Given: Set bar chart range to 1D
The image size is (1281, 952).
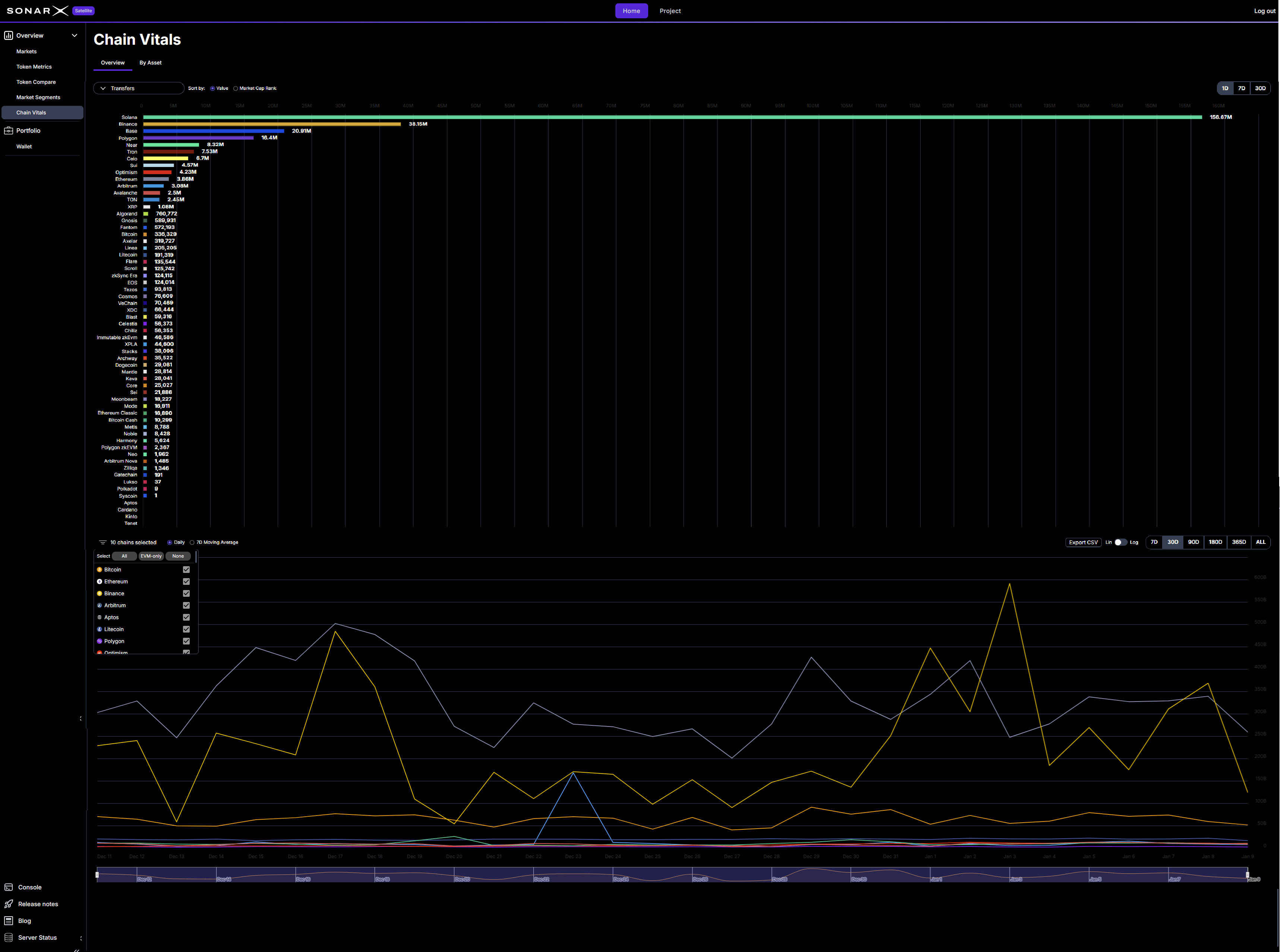Looking at the screenshot, I should pos(1225,88).
